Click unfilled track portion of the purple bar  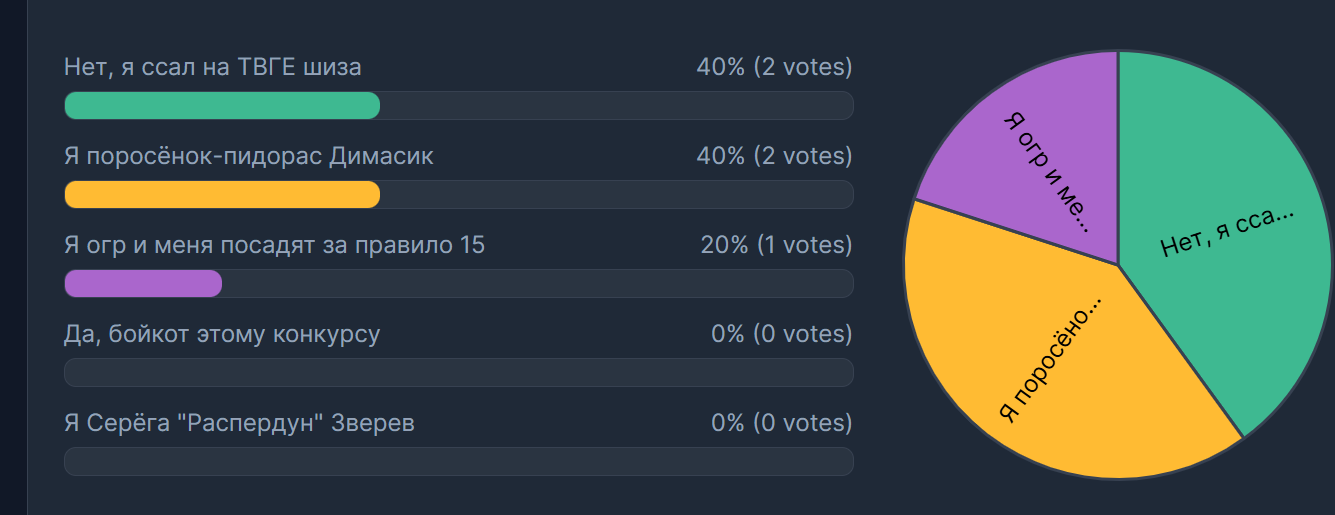[537, 284]
